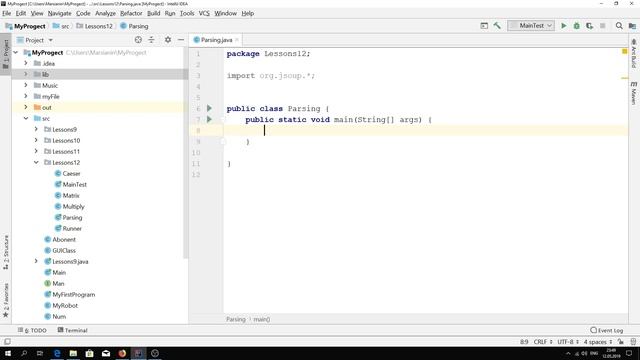Expand the Lessons9 package
The height and width of the screenshot is (360, 640).
[x=36, y=129]
